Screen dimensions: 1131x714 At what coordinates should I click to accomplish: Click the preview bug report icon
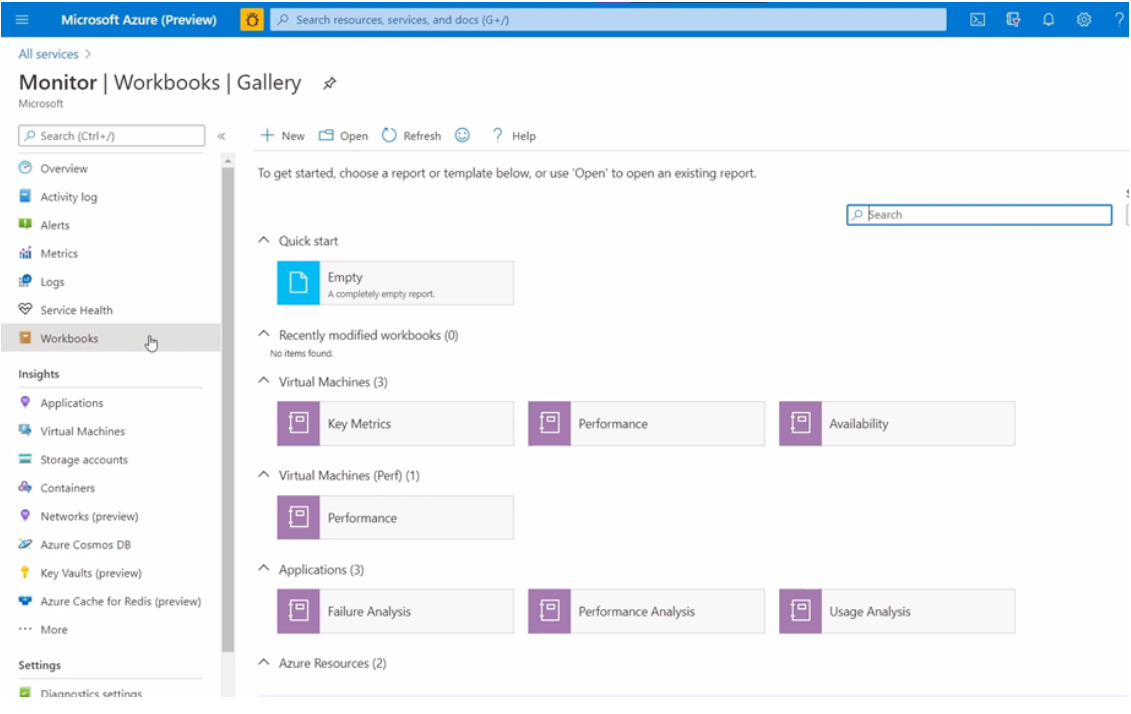pos(252,19)
